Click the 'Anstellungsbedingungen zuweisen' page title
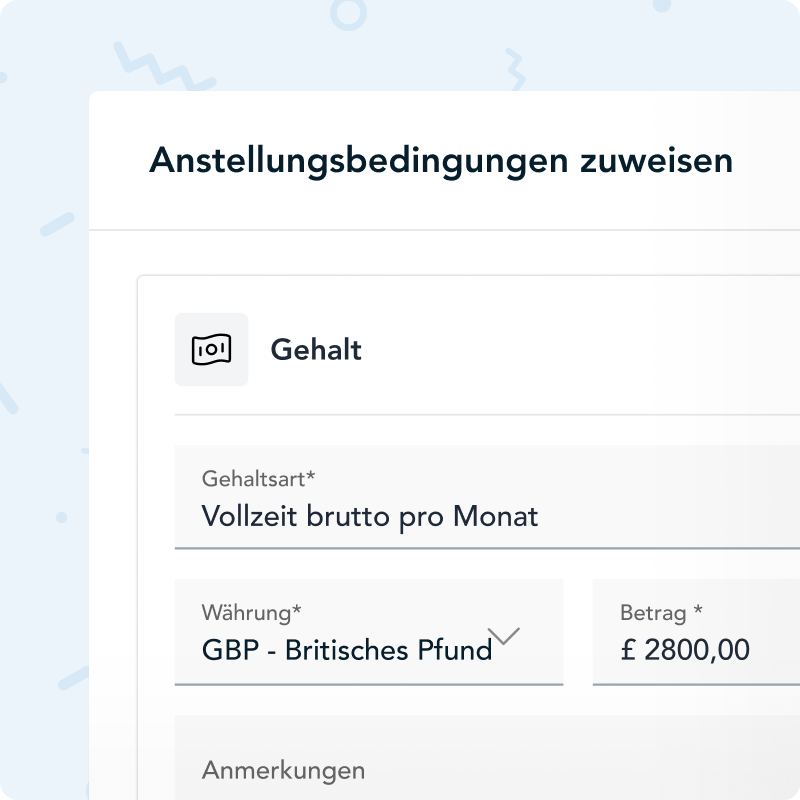800x800 pixels. coord(440,161)
